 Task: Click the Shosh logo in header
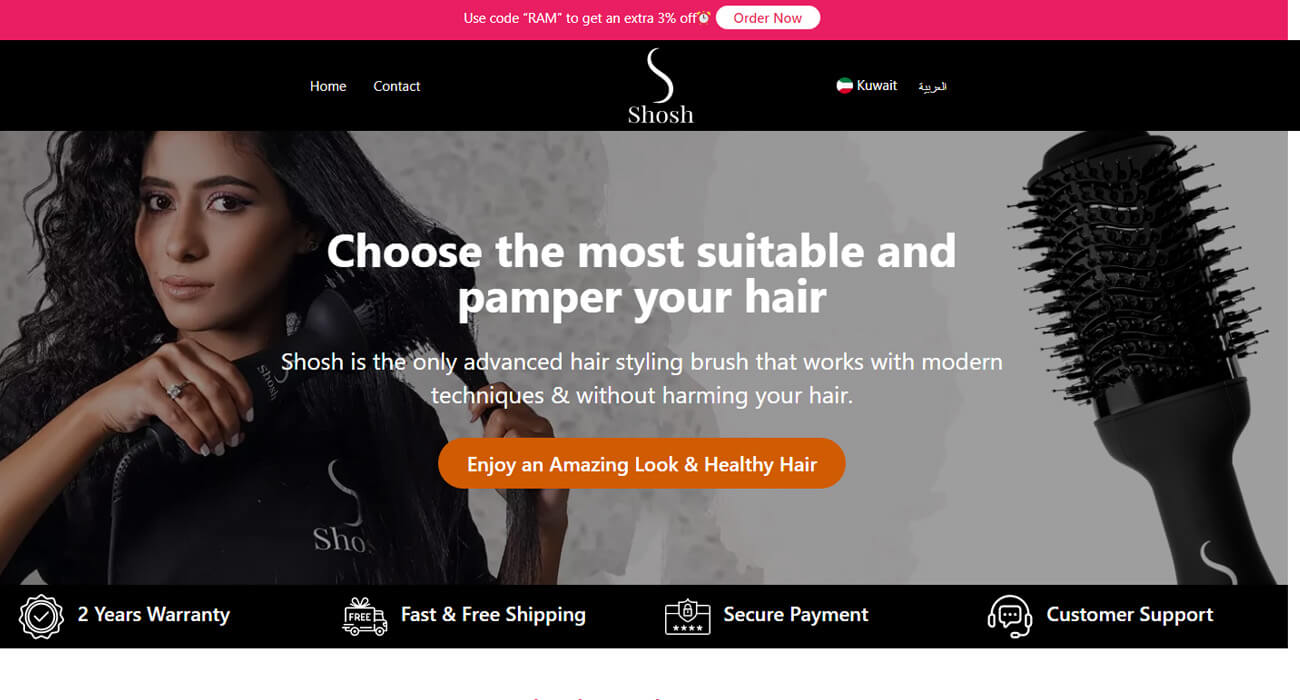click(x=660, y=86)
